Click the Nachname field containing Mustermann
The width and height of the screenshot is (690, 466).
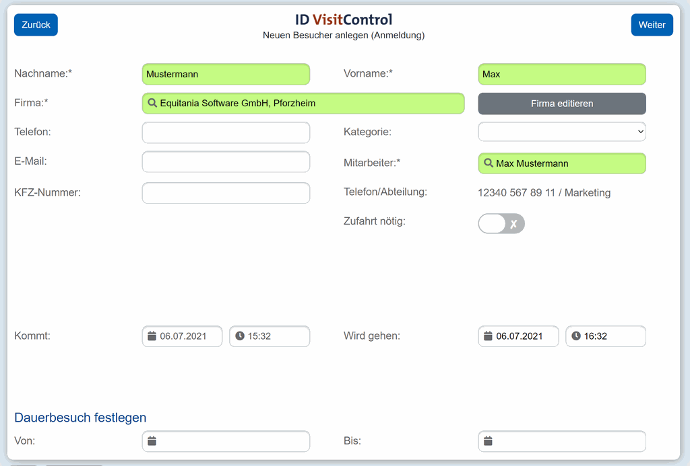[x=226, y=74]
